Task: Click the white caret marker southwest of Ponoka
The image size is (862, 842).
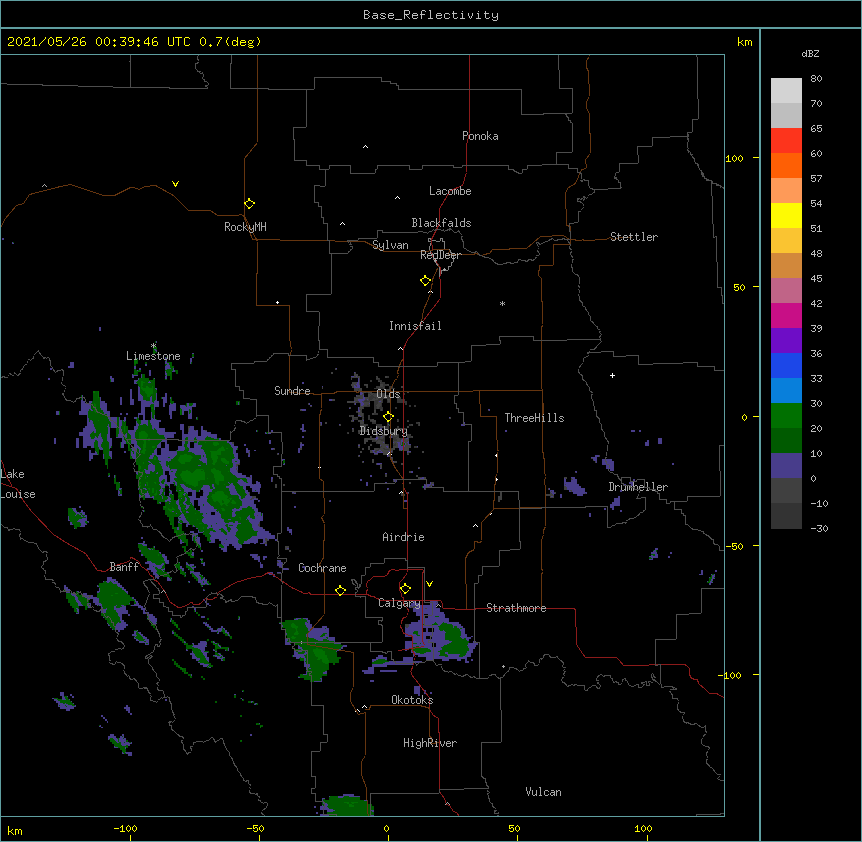Action: [x=366, y=147]
